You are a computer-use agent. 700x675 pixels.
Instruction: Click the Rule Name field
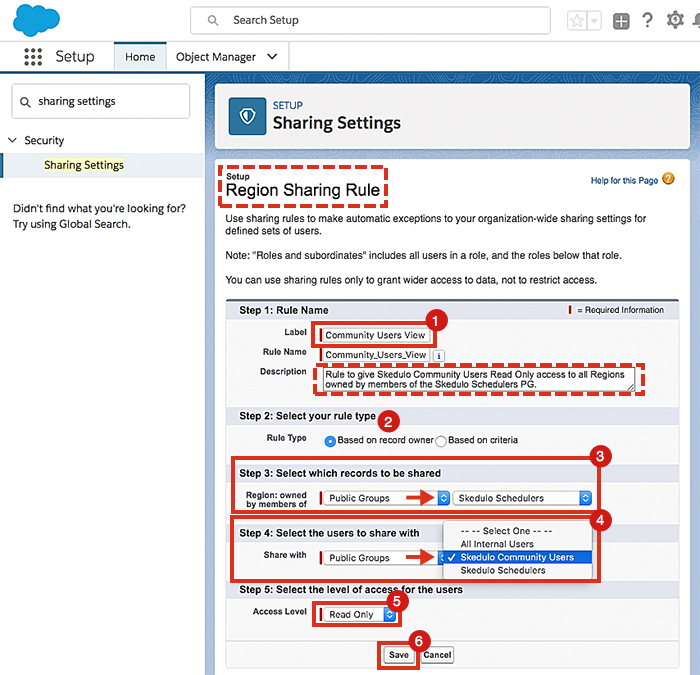[375, 355]
